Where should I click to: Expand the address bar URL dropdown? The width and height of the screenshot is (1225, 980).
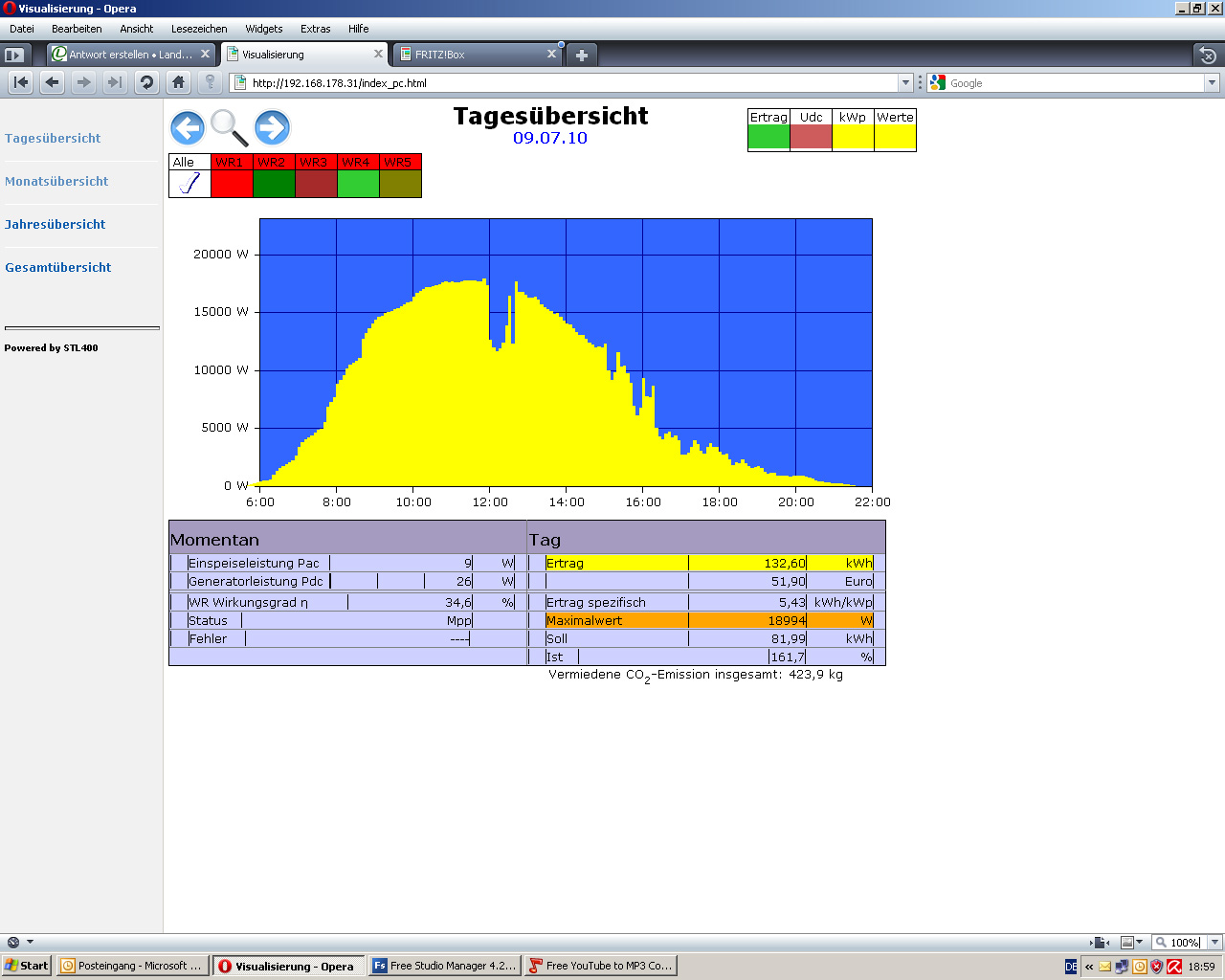click(x=905, y=83)
